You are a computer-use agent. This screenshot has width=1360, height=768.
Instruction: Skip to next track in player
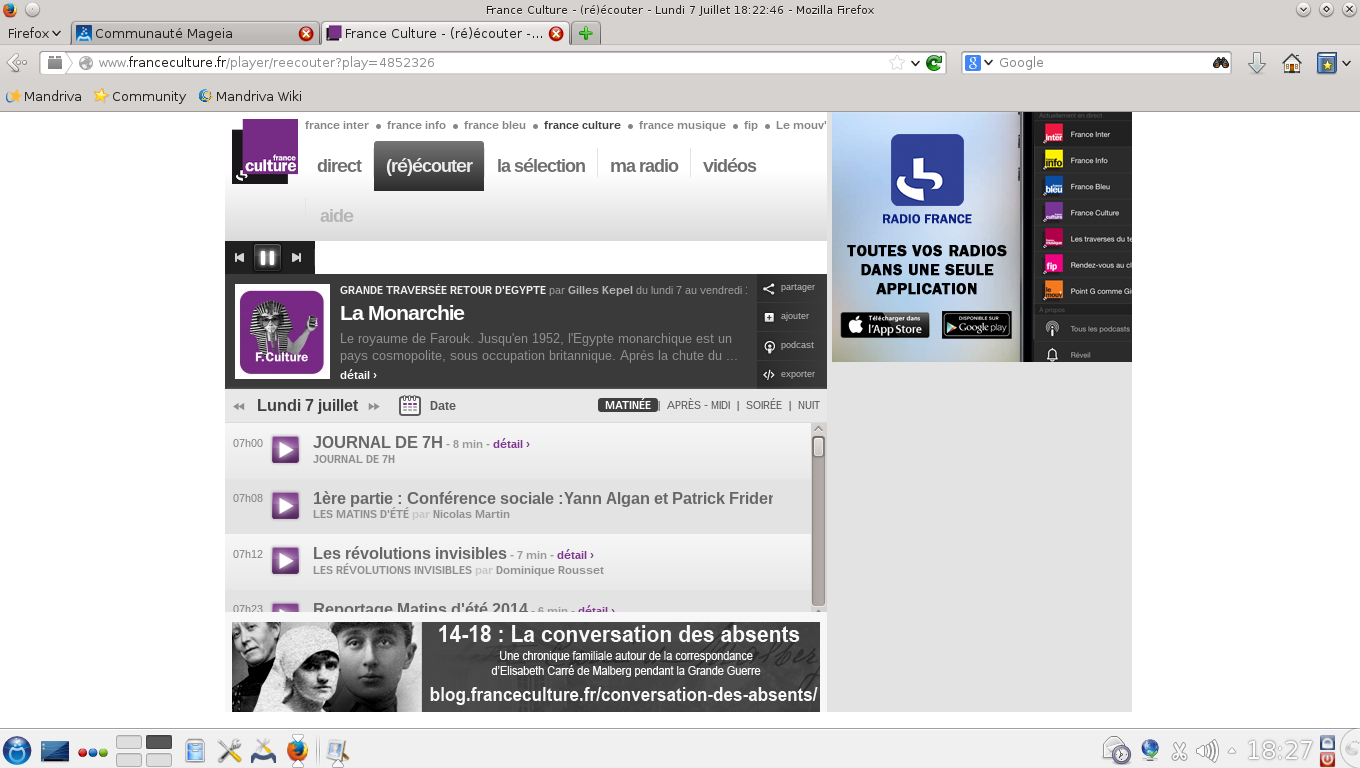click(296, 257)
